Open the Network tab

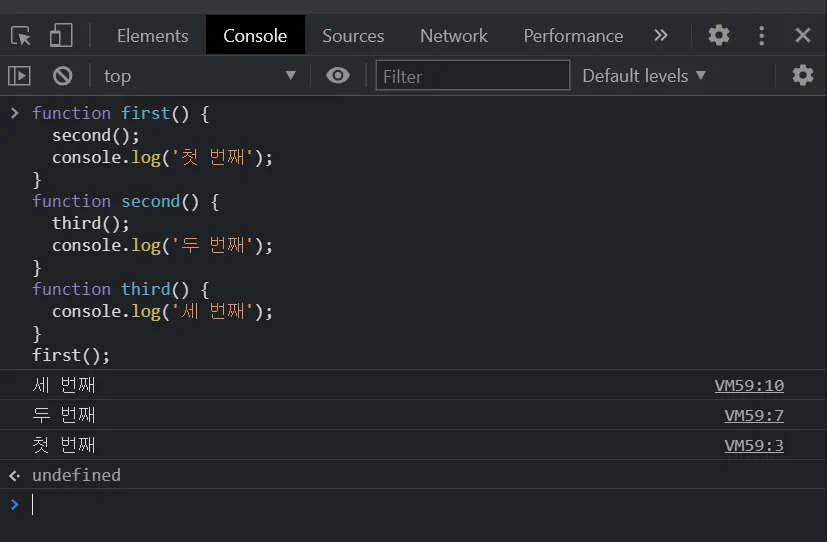(454, 36)
